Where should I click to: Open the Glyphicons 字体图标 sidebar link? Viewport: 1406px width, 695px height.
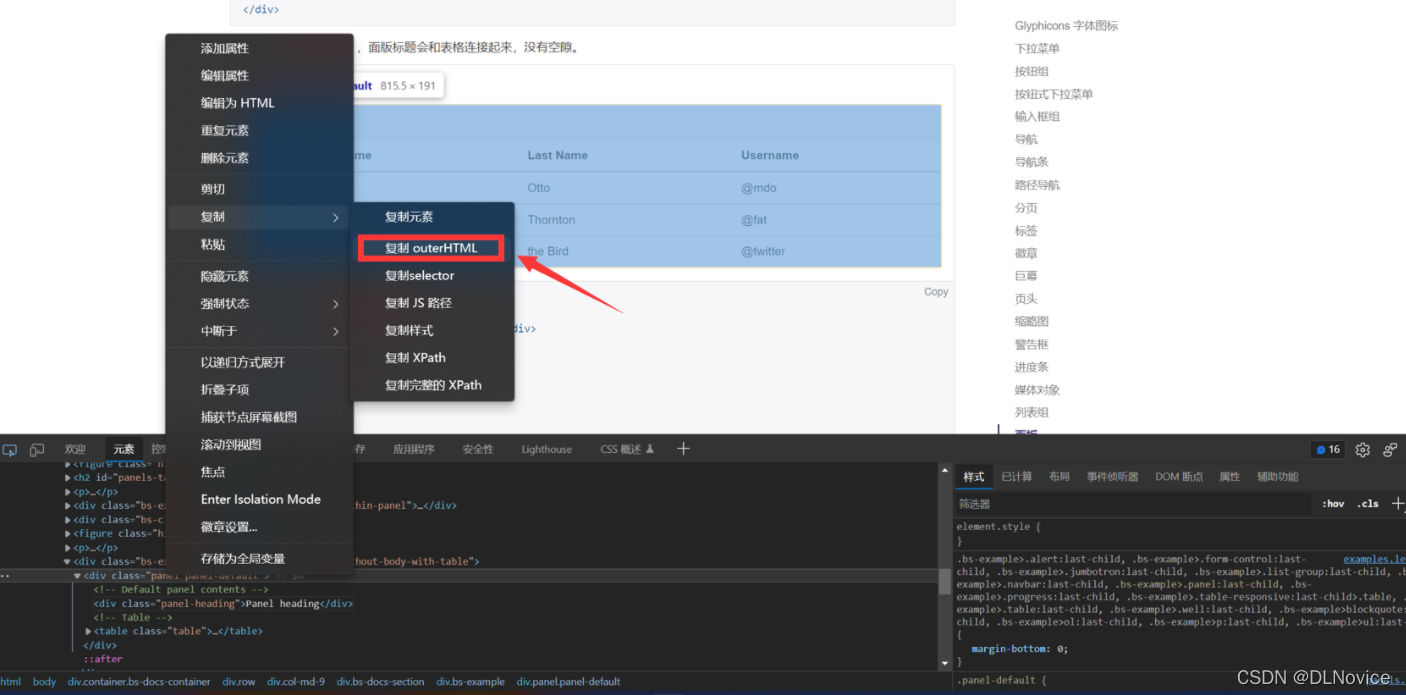coord(1066,26)
